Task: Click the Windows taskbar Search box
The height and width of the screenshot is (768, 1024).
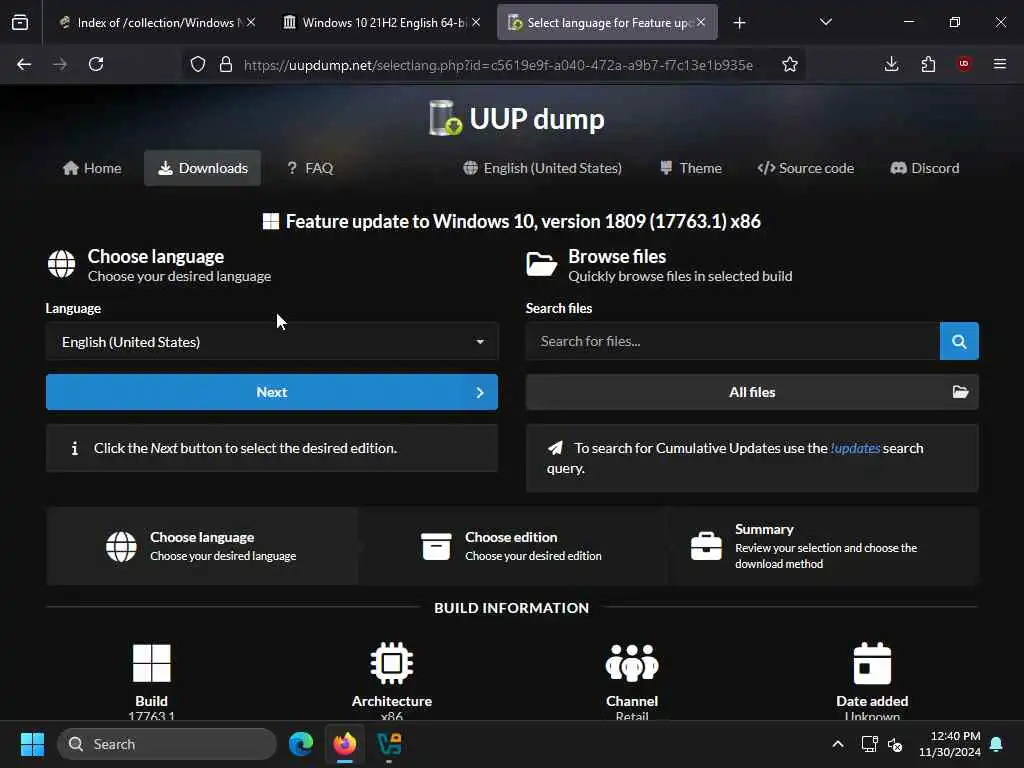Action: tap(167, 744)
